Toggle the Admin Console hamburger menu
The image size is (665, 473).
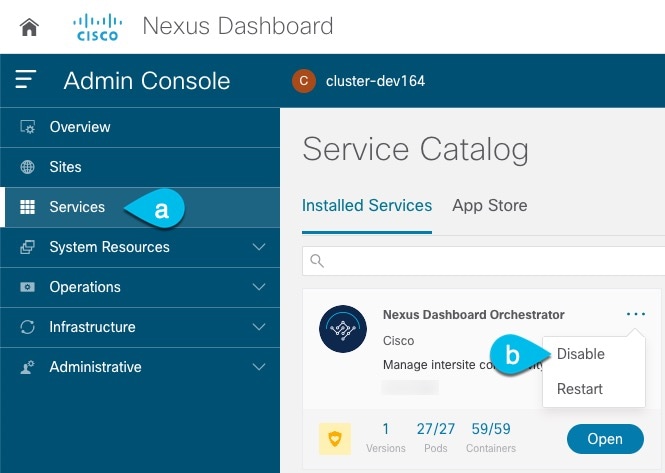click(25, 79)
